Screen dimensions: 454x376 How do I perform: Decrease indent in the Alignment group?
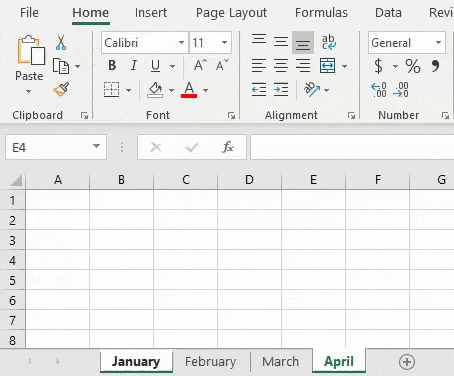pyautogui.click(x=259, y=90)
